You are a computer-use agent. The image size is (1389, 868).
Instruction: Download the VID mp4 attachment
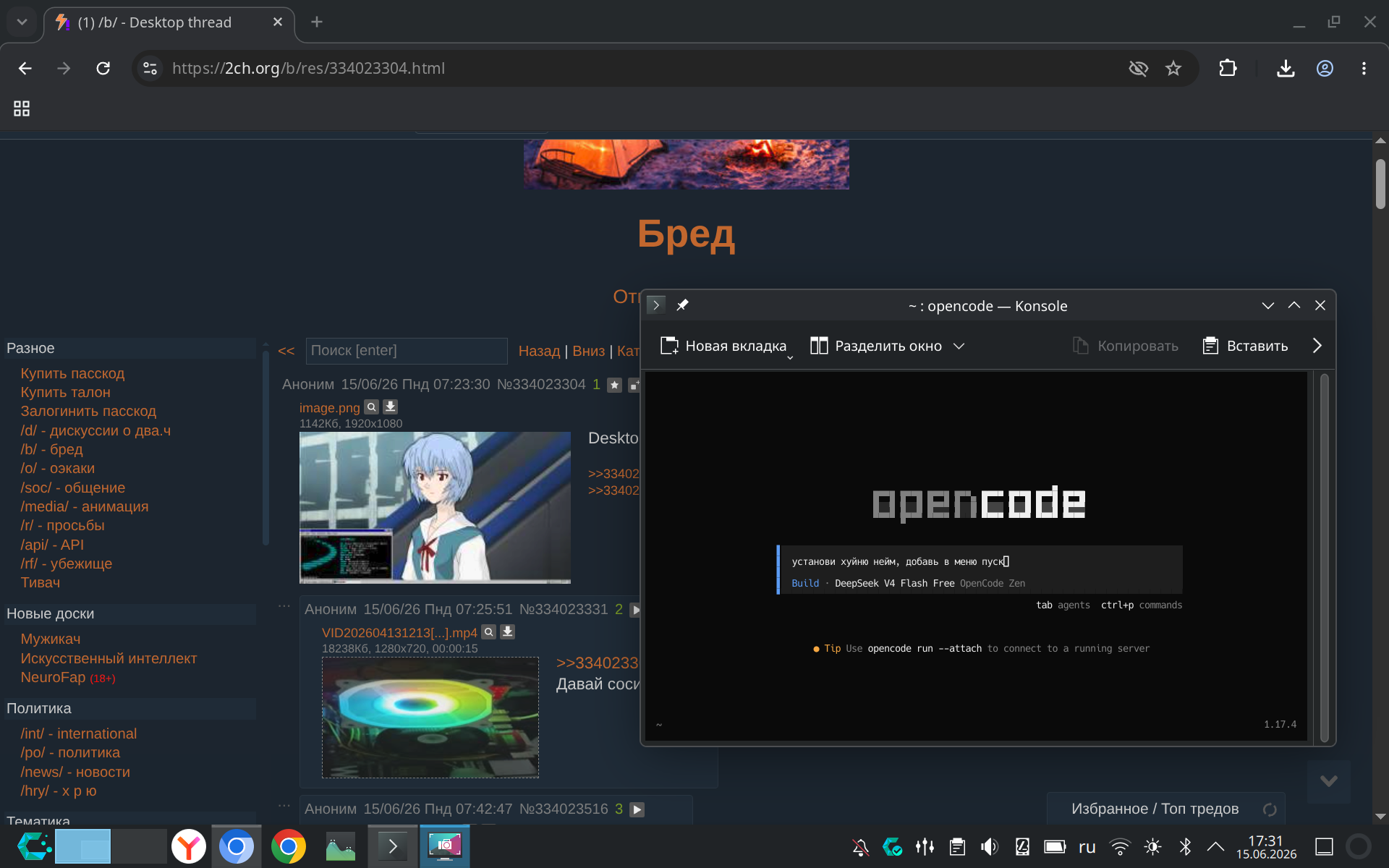pyautogui.click(x=508, y=632)
